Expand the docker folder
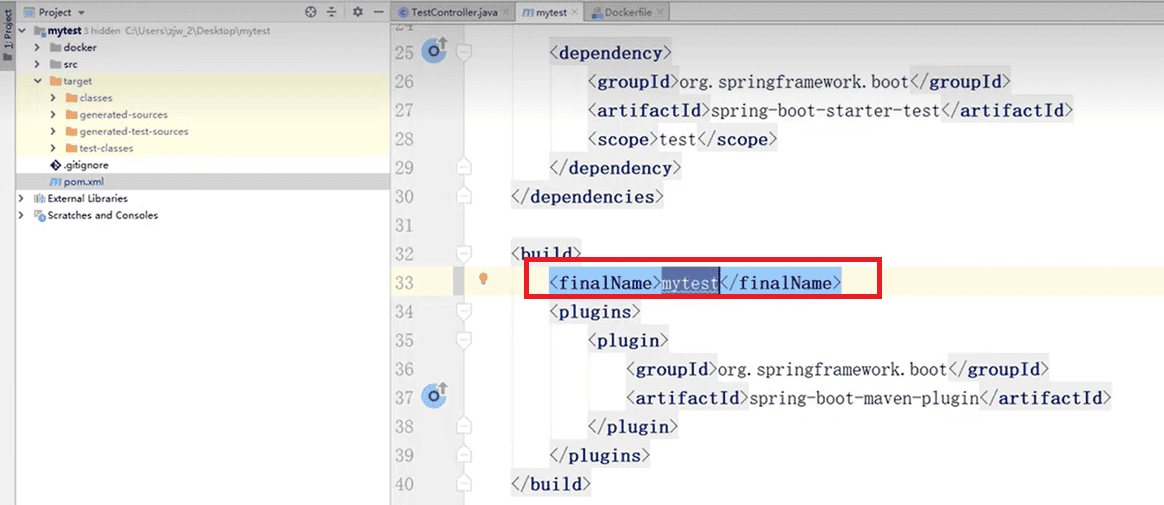1164x505 pixels. pos(38,48)
